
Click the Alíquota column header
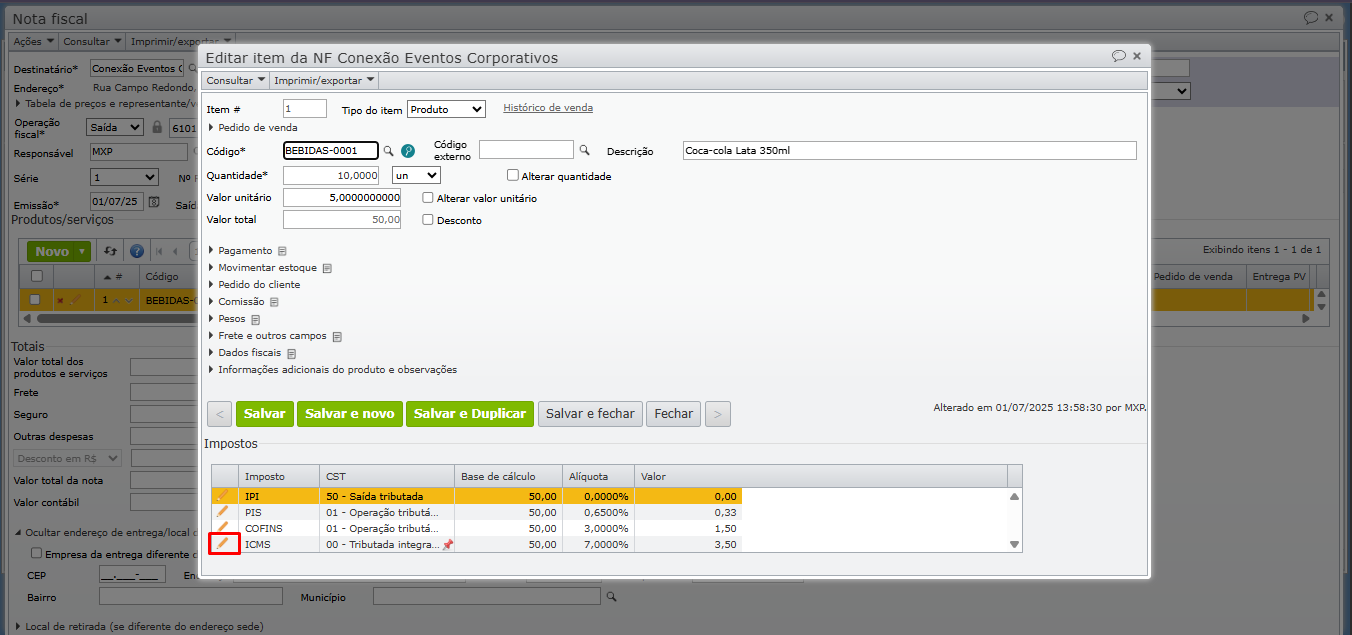click(x=598, y=476)
